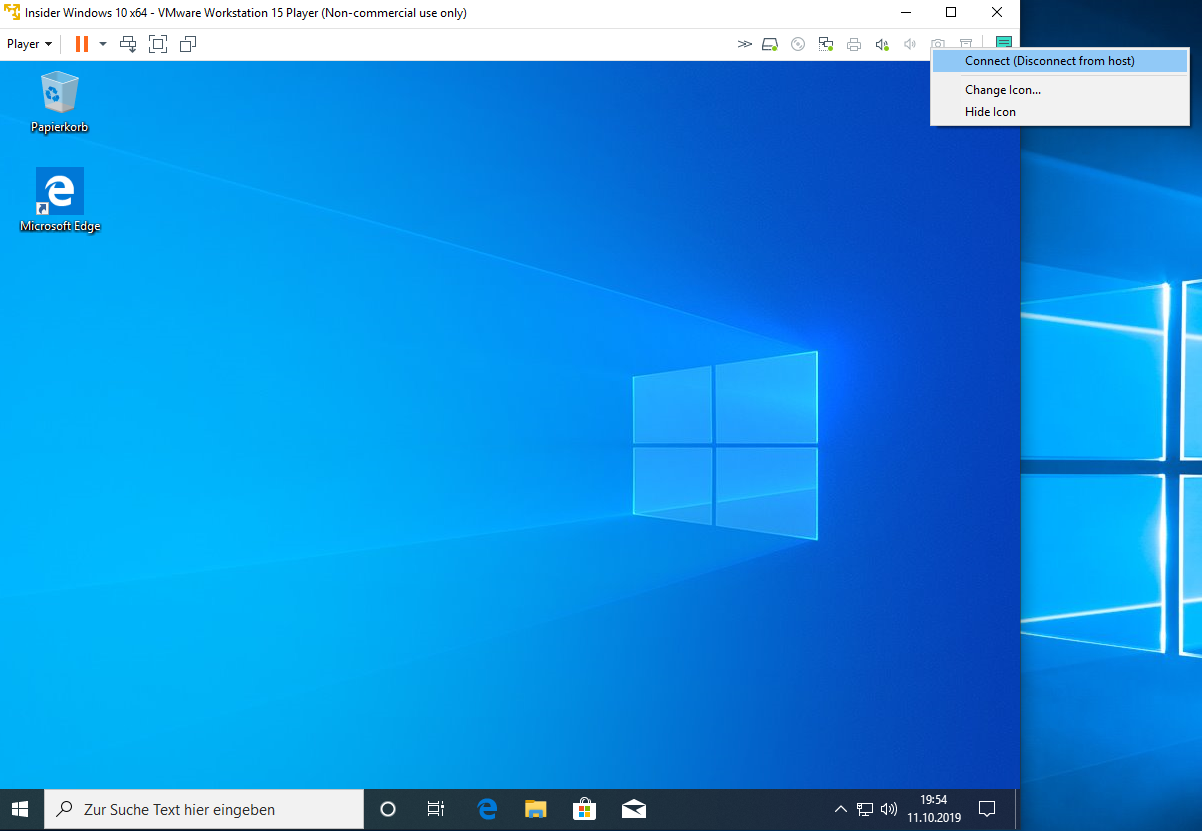The image size is (1202, 831).
Task: Click the Unity mode toolbar icon
Action: [x=188, y=44]
